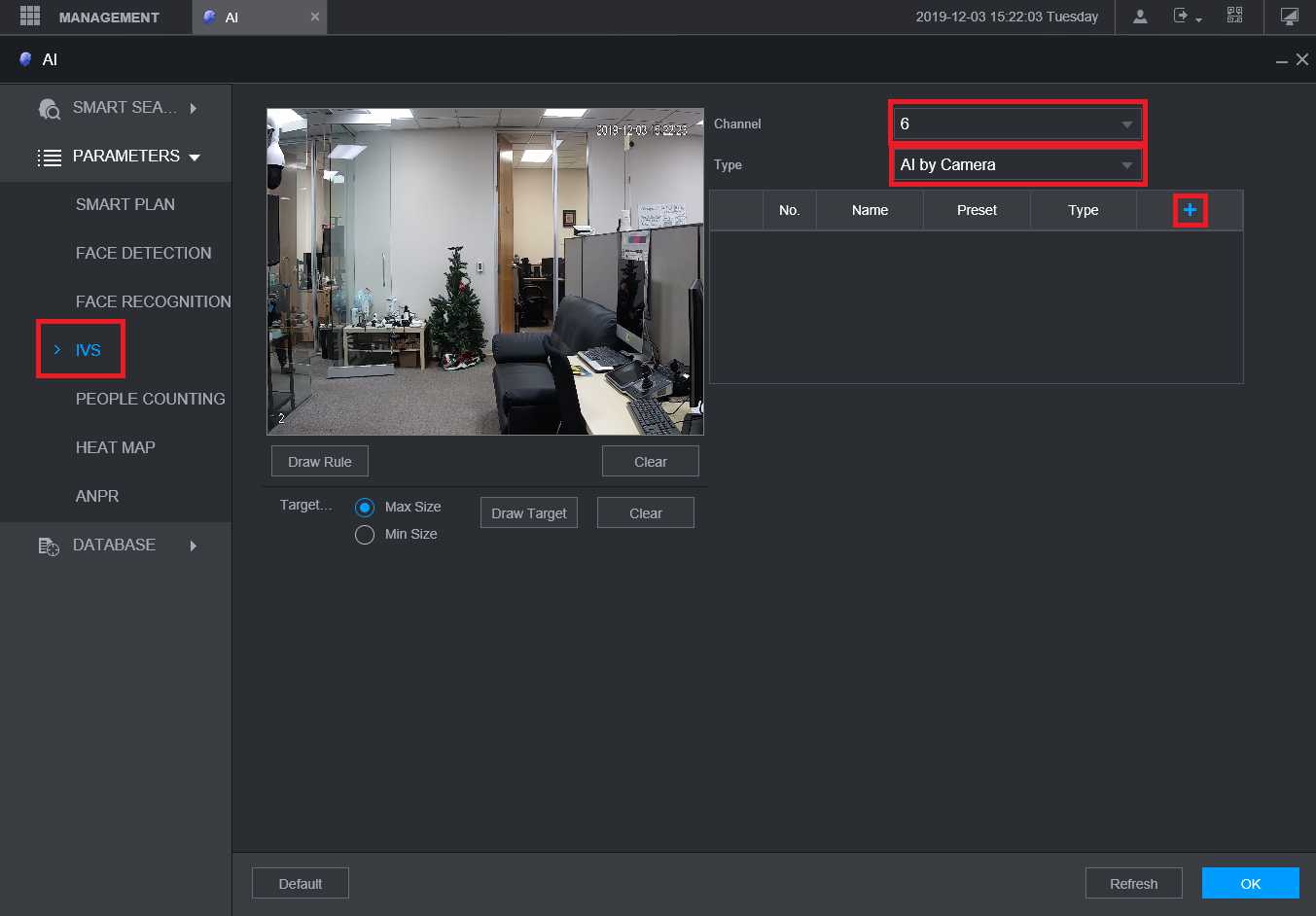Click the Refresh button
Viewport: 1316px width, 916px height.
pos(1133,884)
